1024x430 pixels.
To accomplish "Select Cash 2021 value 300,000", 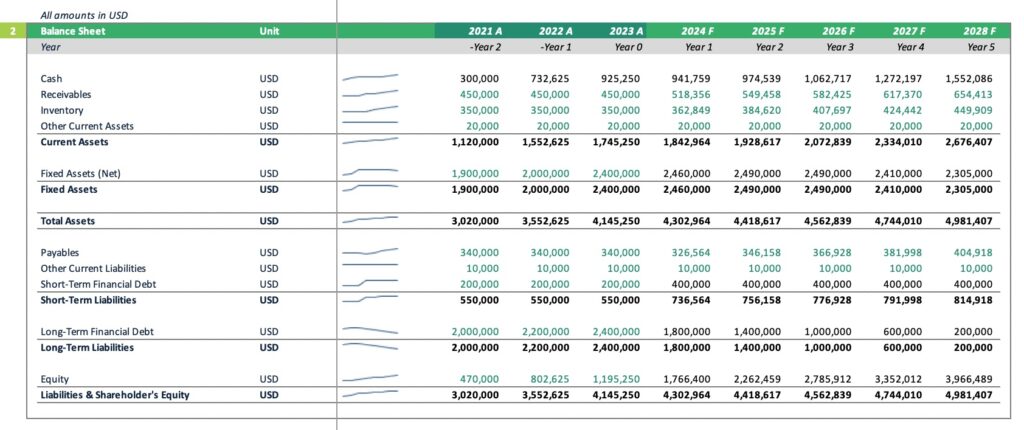I will click(481, 78).
